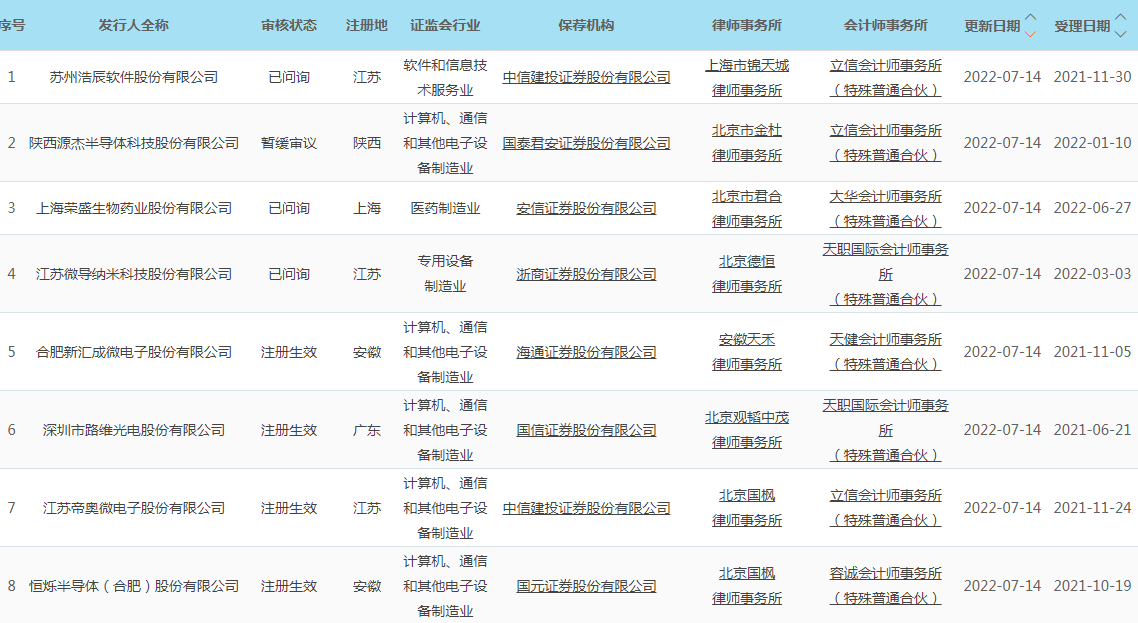Open sponsor link 海通证券股份有限公司
Screen dimensions: 1138x623
tap(586, 352)
